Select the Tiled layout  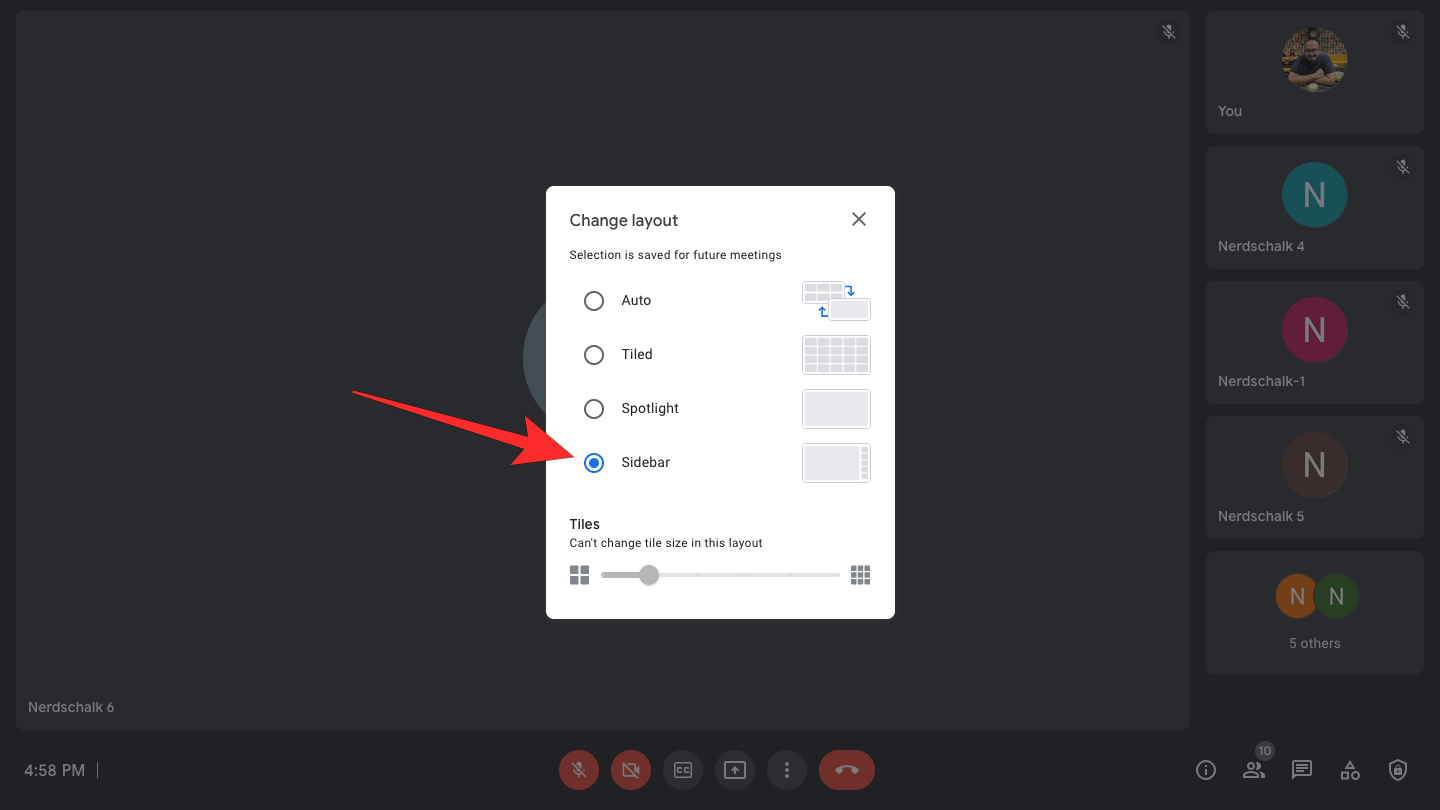pyautogui.click(x=594, y=354)
